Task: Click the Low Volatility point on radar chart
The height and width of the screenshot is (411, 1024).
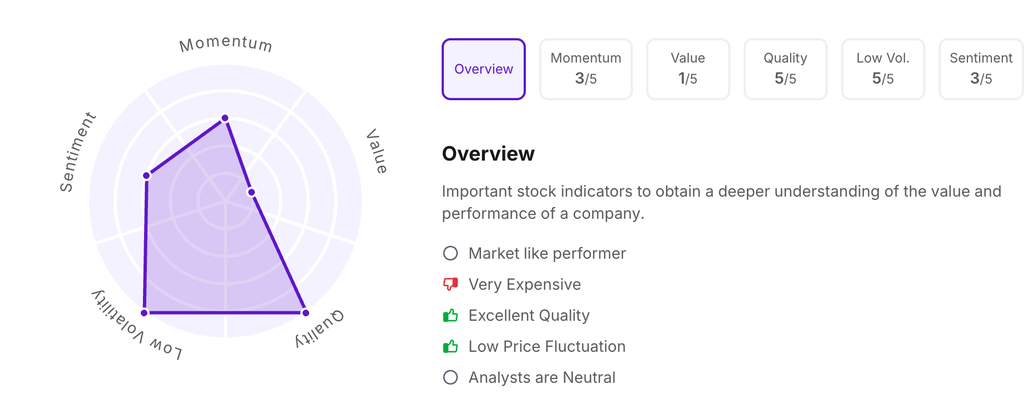Action: [x=144, y=313]
